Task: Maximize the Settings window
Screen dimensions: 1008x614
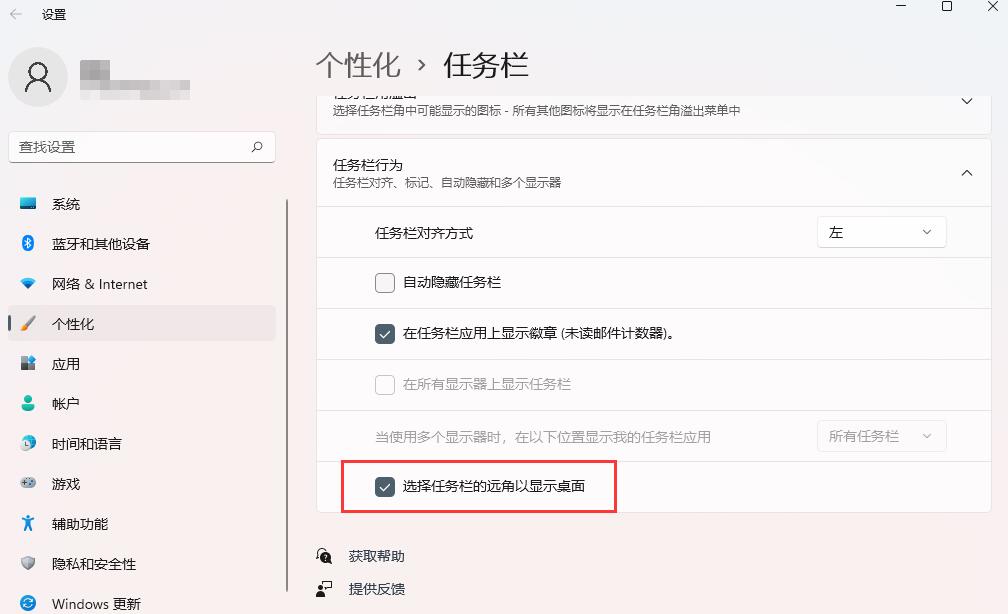Action: (x=947, y=6)
